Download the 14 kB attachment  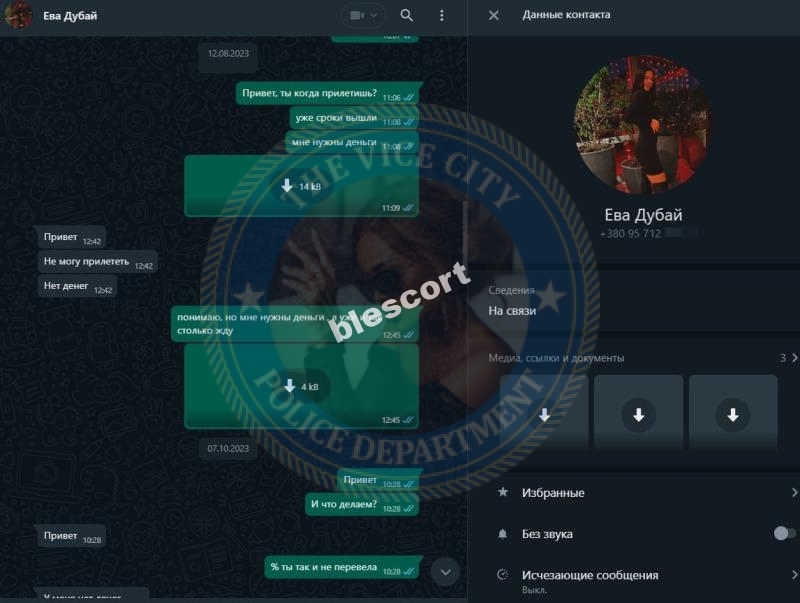coord(302,186)
